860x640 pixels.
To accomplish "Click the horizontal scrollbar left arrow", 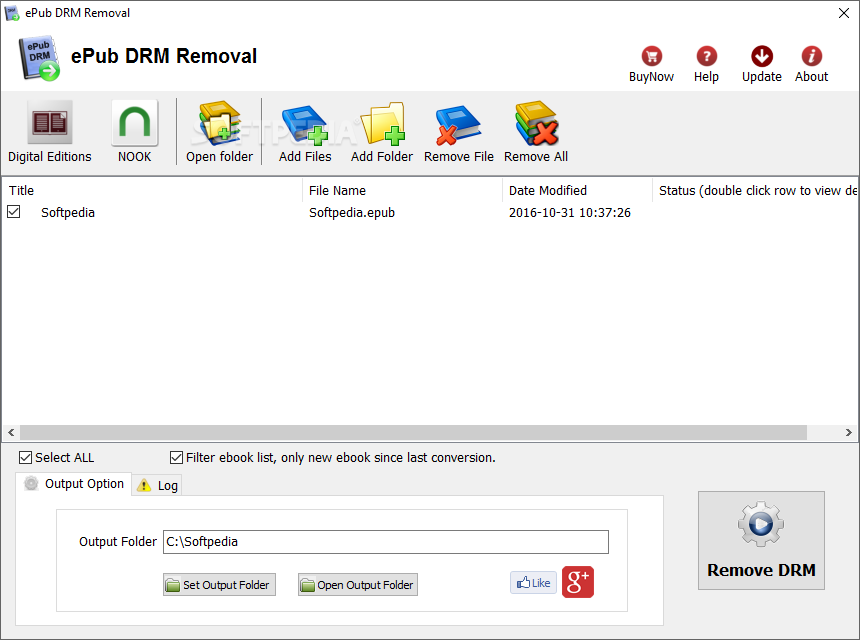I will click(x=11, y=432).
